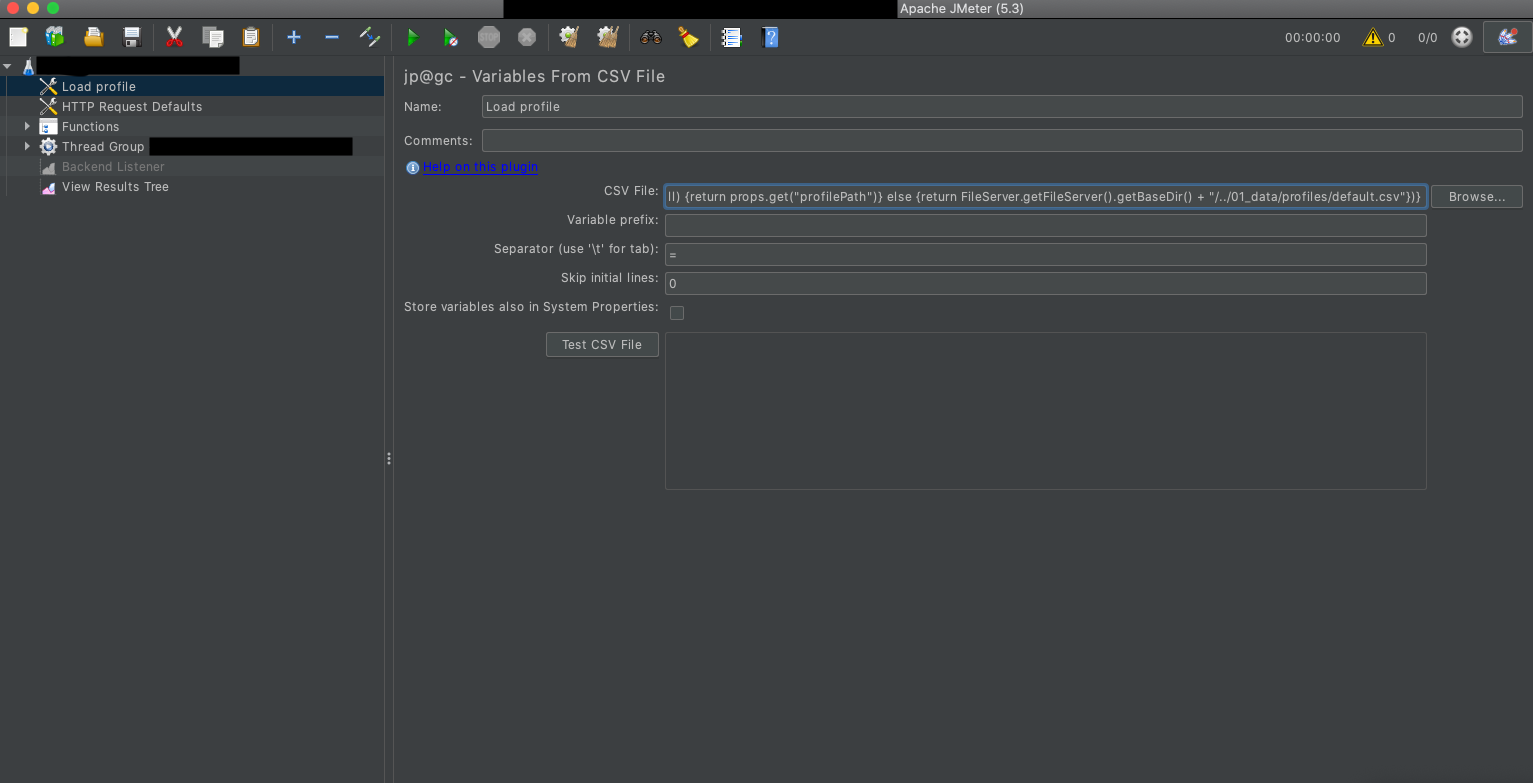Click the 00:00:00 elapsed time display
The image size is (1533, 783).
pos(1312,38)
